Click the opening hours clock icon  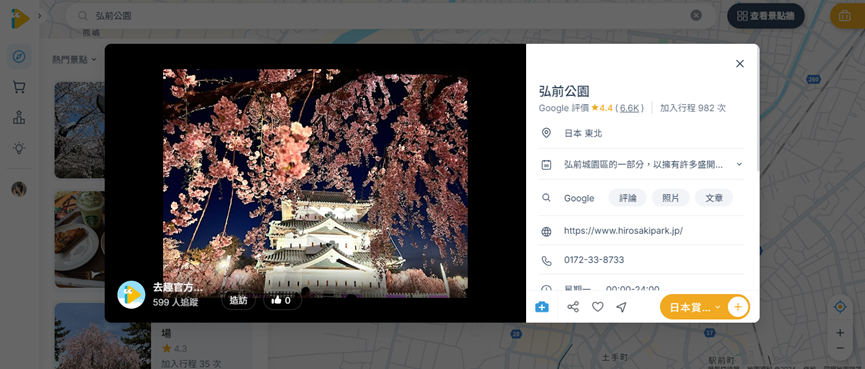coord(546,288)
